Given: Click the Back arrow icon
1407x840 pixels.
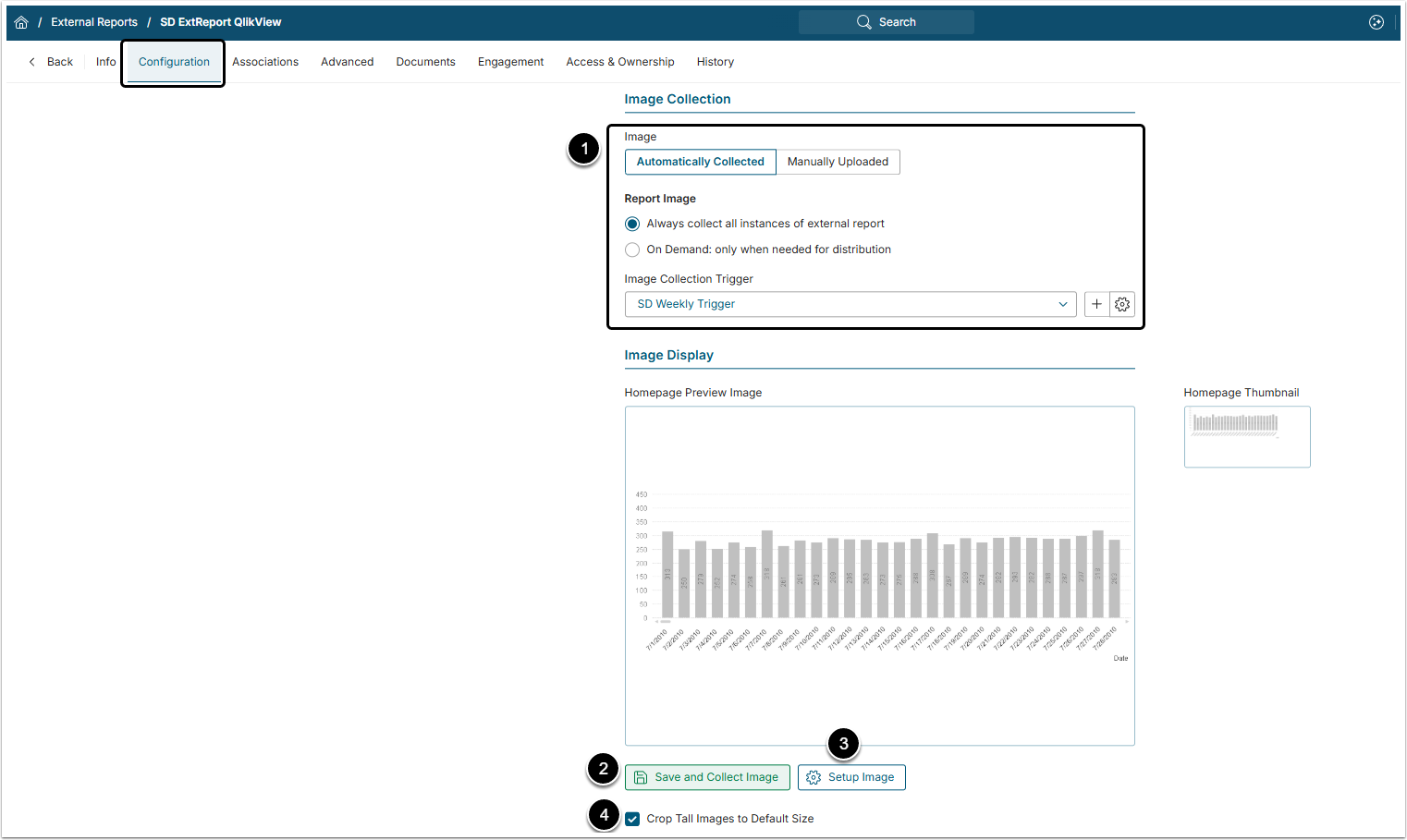Looking at the screenshot, I should [x=32, y=62].
